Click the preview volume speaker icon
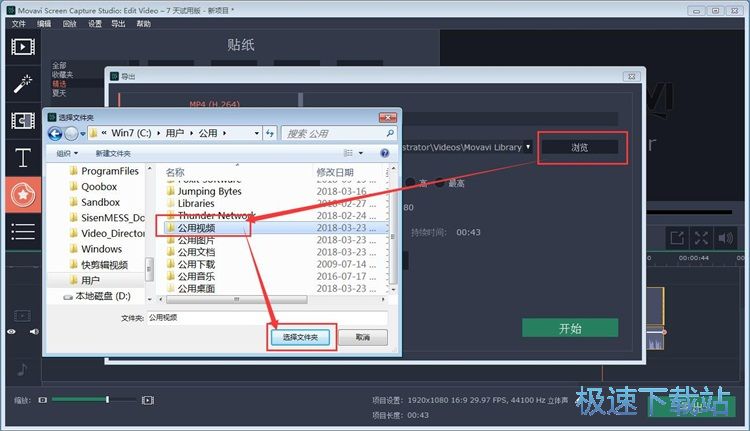Image resolution: width=750 pixels, height=431 pixels. (726, 238)
